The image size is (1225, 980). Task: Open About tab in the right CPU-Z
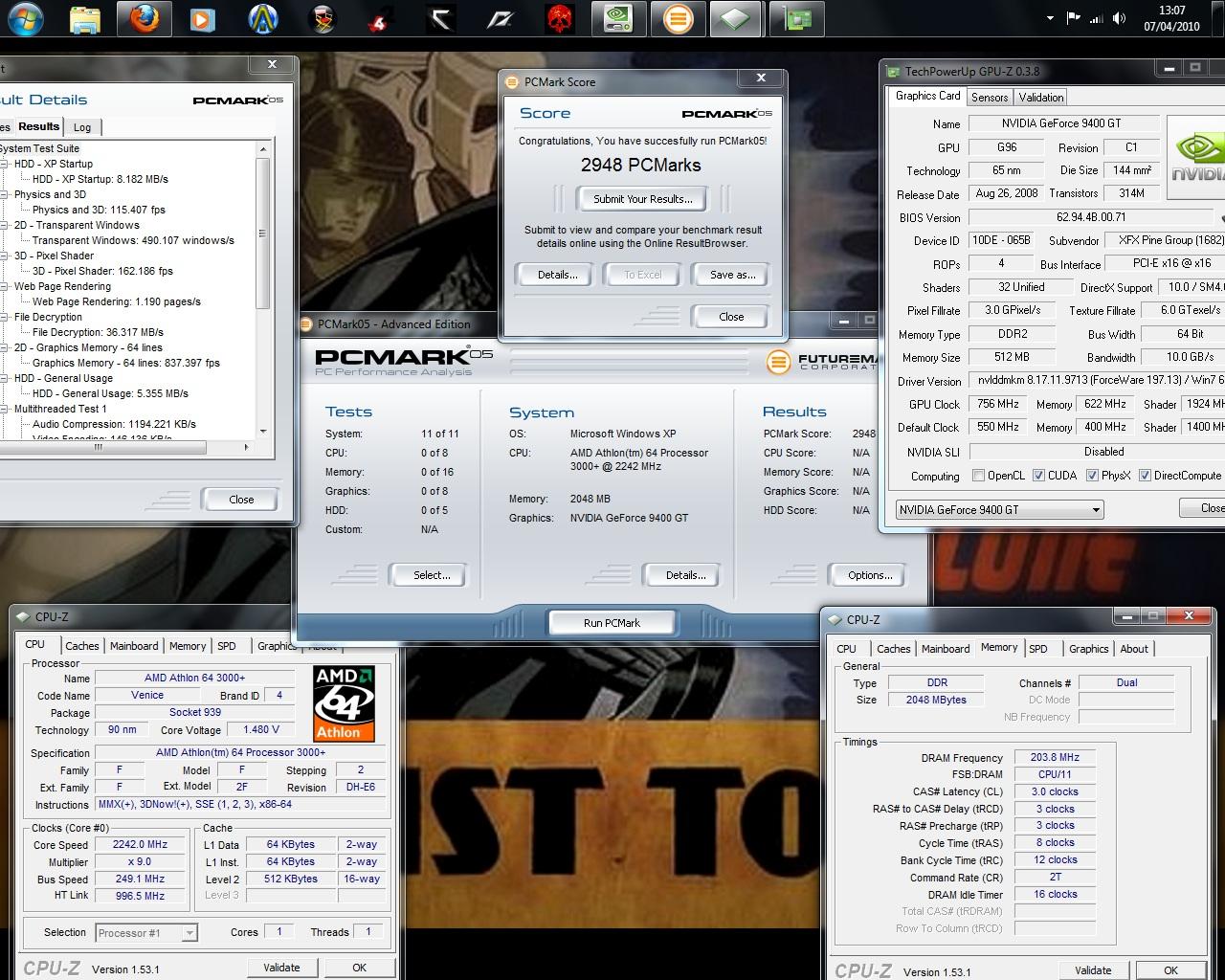pyautogui.click(x=1134, y=649)
